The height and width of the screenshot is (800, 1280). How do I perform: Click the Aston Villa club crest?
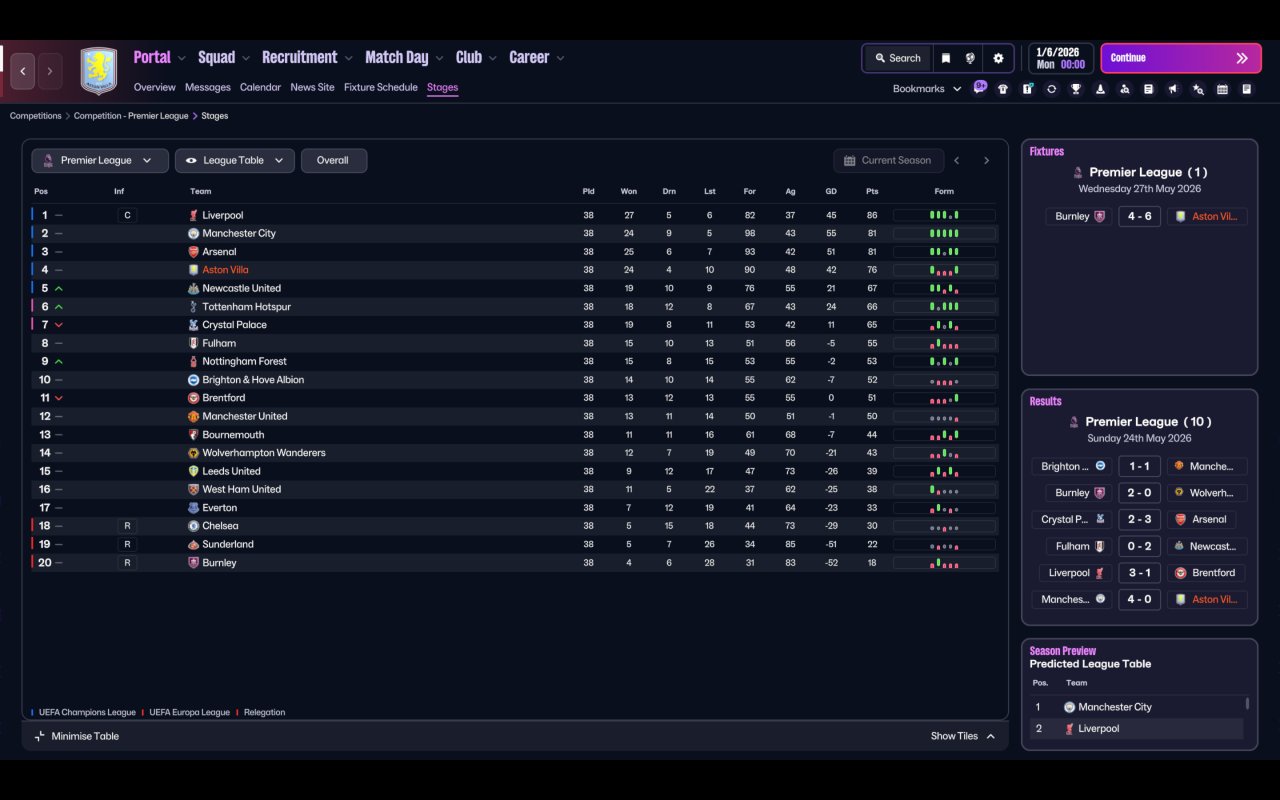click(99, 71)
